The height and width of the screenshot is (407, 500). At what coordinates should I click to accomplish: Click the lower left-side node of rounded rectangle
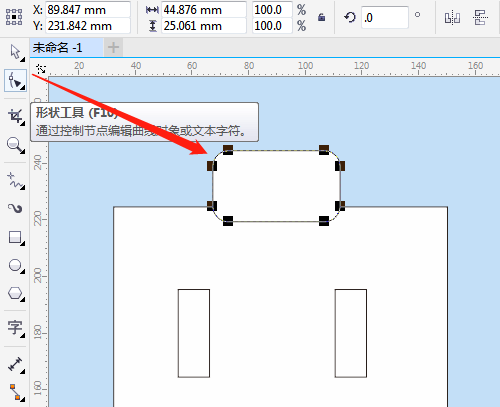tap(212, 206)
